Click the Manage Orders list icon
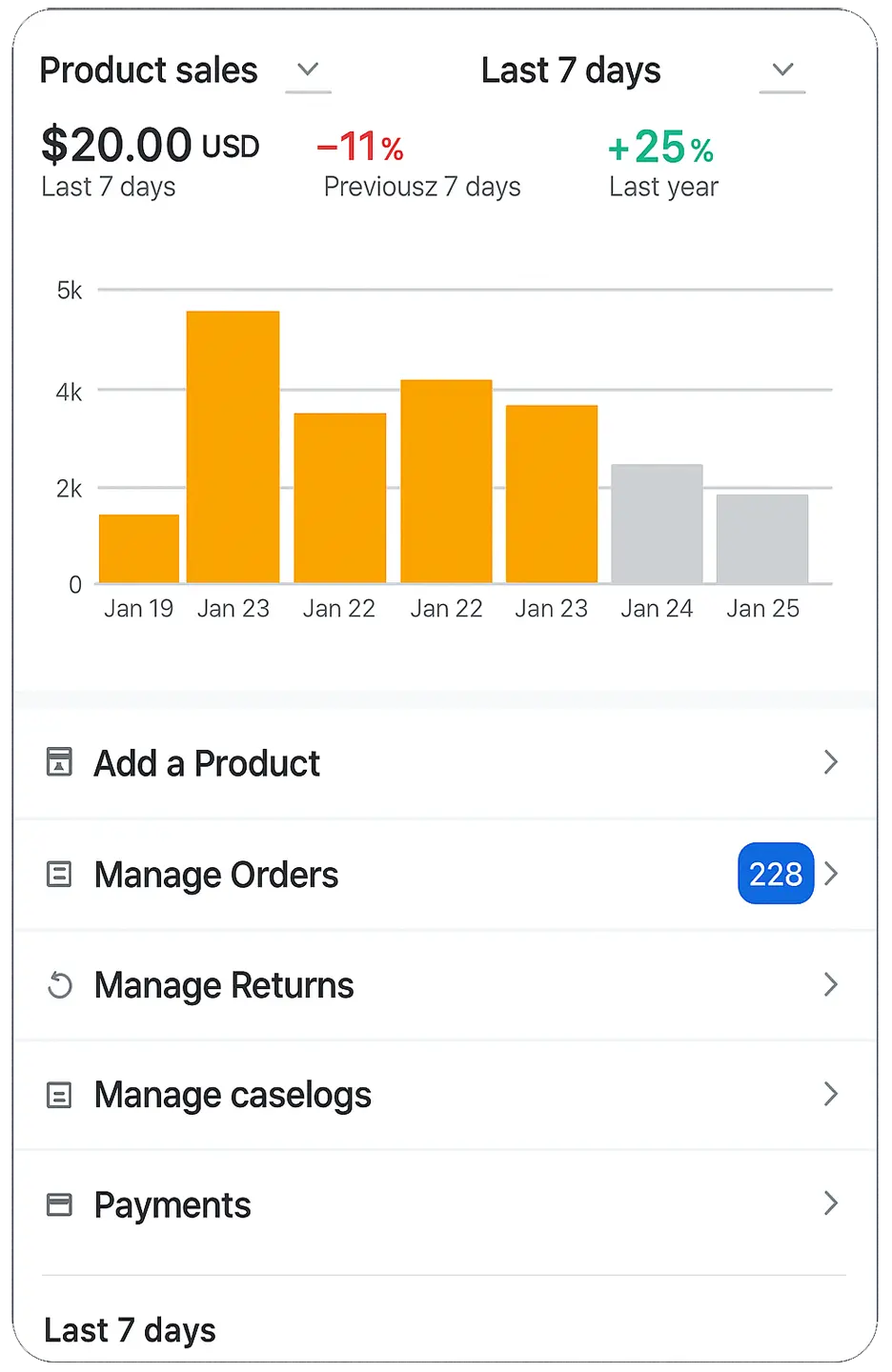The image size is (892, 1372). point(59,874)
